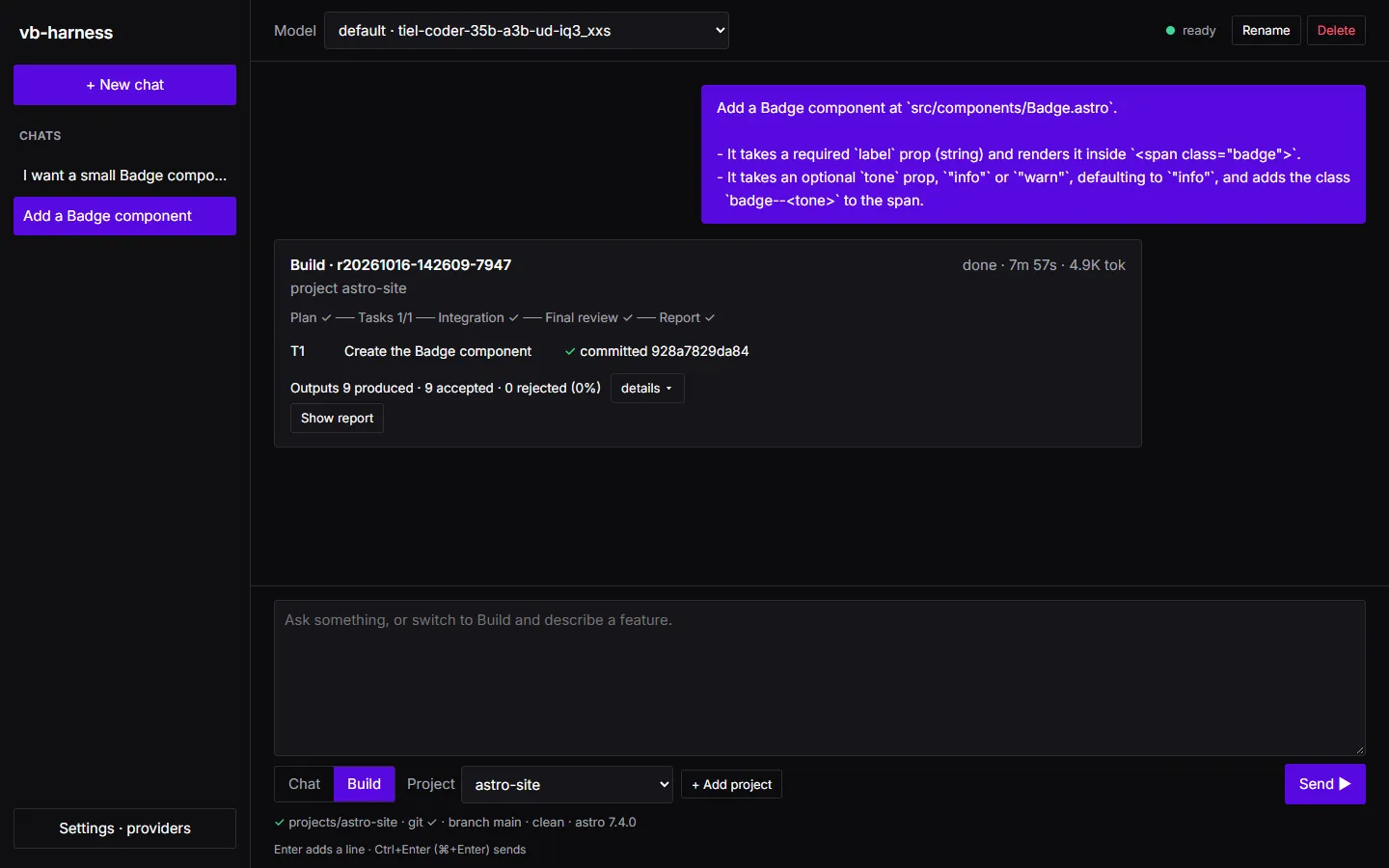1389x868 pixels.
Task: Click the 'Tasks 1/1' pipeline step
Action: (385, 318)
